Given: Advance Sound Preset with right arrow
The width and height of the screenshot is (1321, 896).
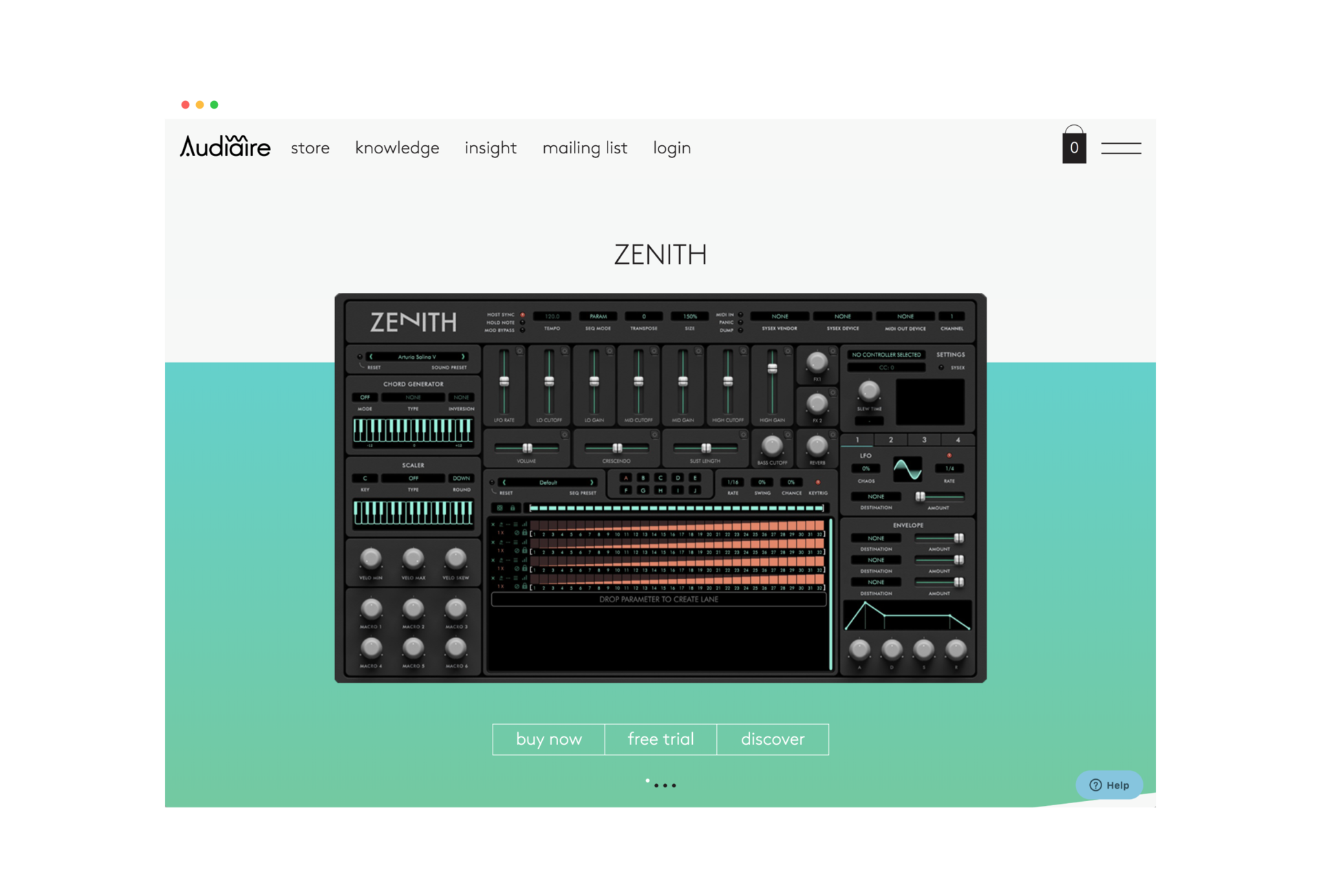Looking at the screenshot, I should [x=463, y=357].
